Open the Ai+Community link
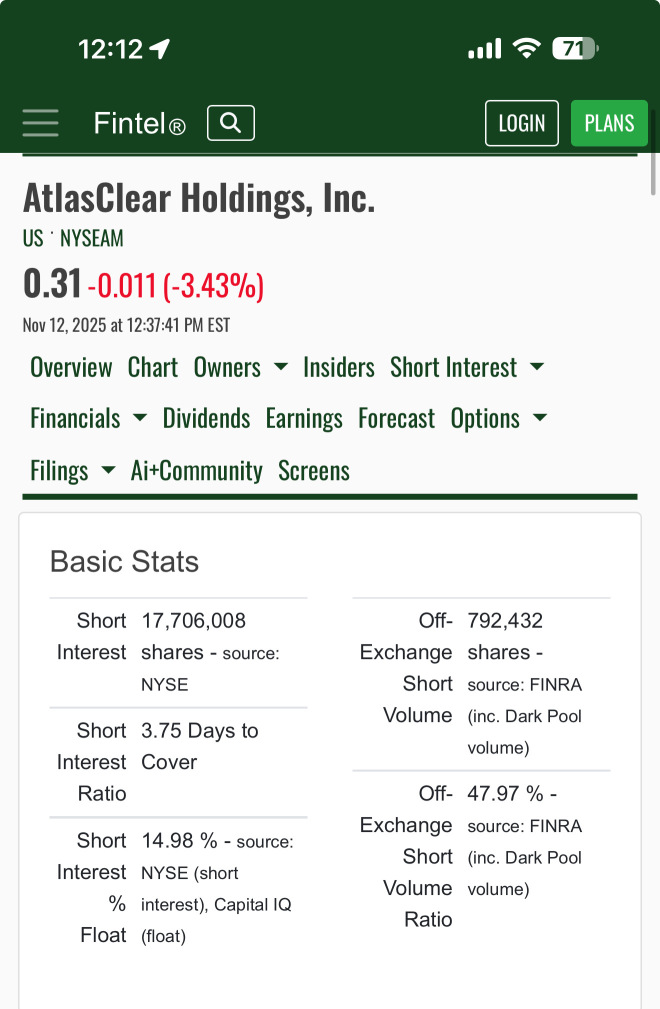The height and width of the screenshot is (1009, 660). (197, 470)
